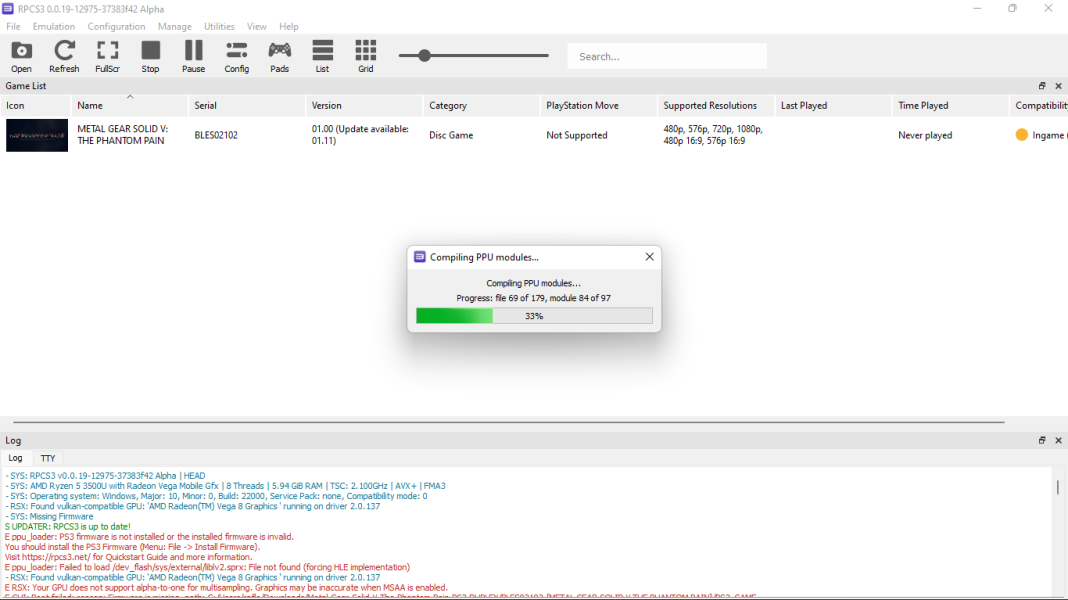This screenshot has height=600, width=1068.
Task: Sort by the Serial column header
Action: [247, 106]
